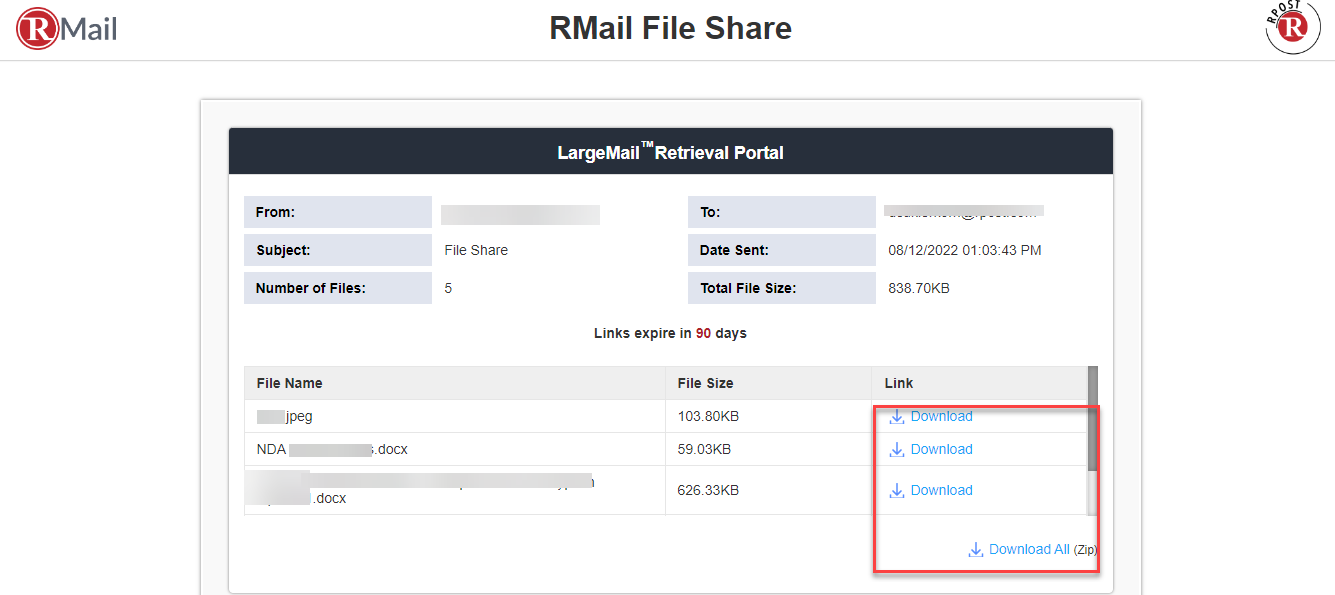Image resolution: width=1335 pixels, height=595 pixels.
Task: Click the LargeMail Retrieval Portal heading
Action: pos(670,152)
